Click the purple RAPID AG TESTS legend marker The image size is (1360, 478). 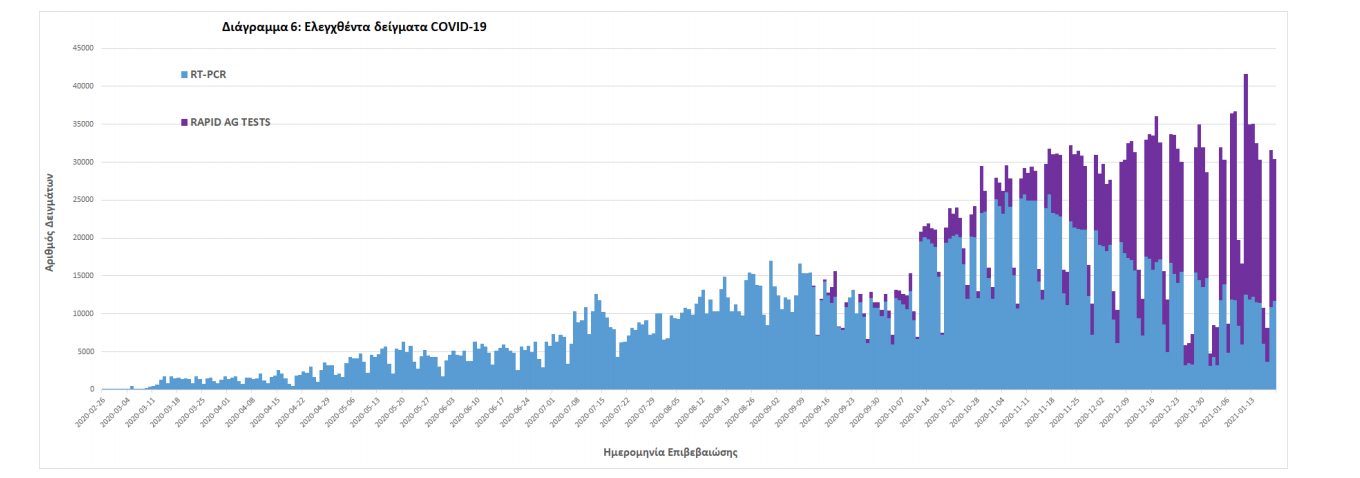(x=184, y=122)
